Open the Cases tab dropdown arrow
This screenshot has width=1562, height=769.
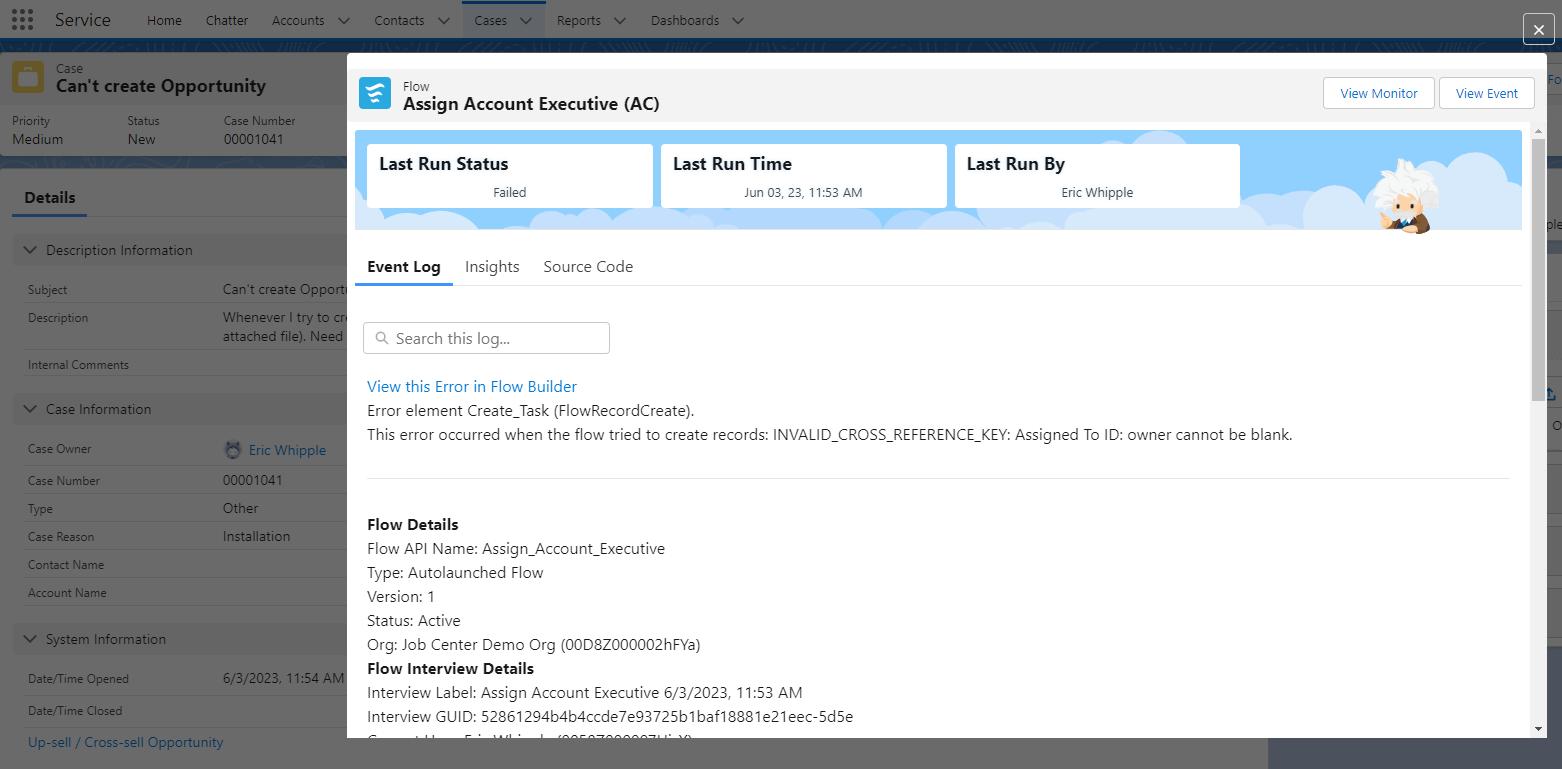pos(525,21)
